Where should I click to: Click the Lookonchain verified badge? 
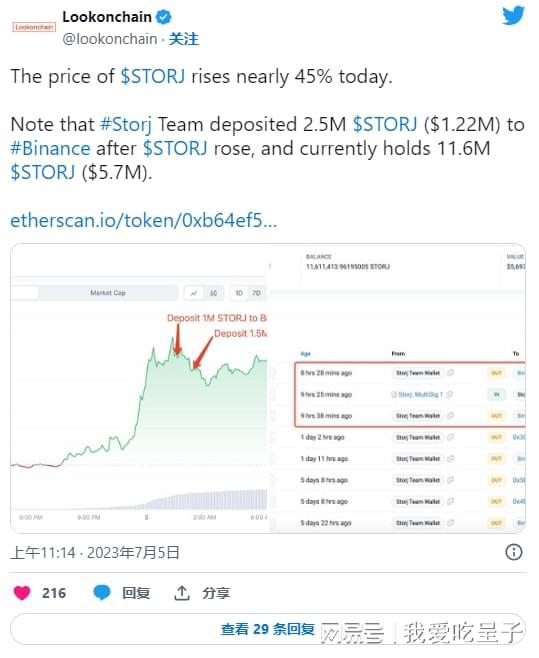[x=163, y=17]
